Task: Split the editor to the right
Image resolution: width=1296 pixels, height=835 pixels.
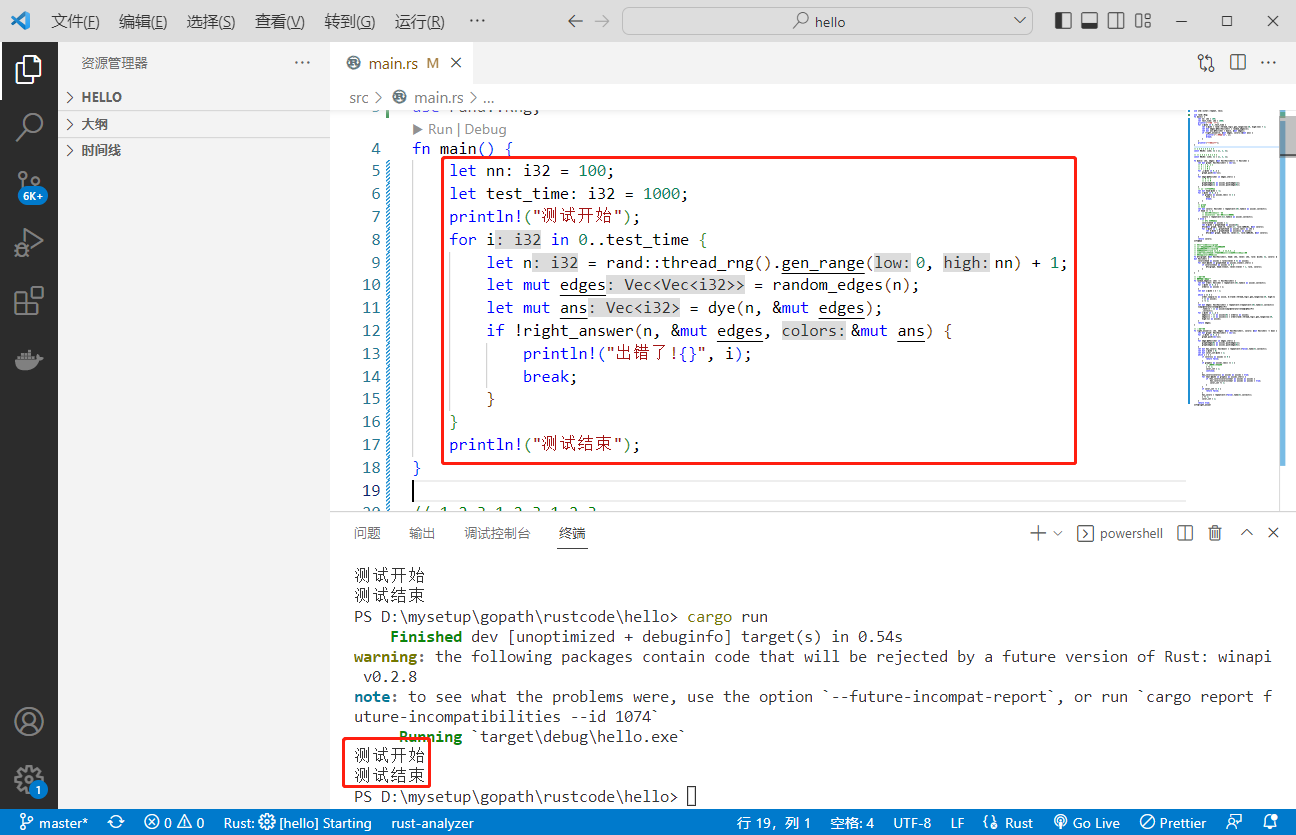Action: pyautogui.click(x=1238, y=62)
